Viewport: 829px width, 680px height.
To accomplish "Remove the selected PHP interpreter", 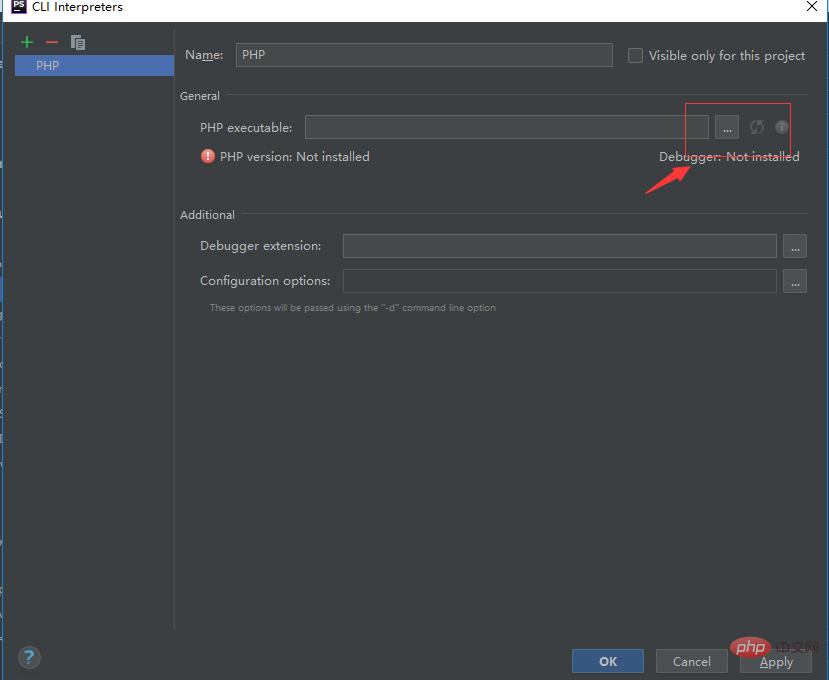I will pos(52,42).
